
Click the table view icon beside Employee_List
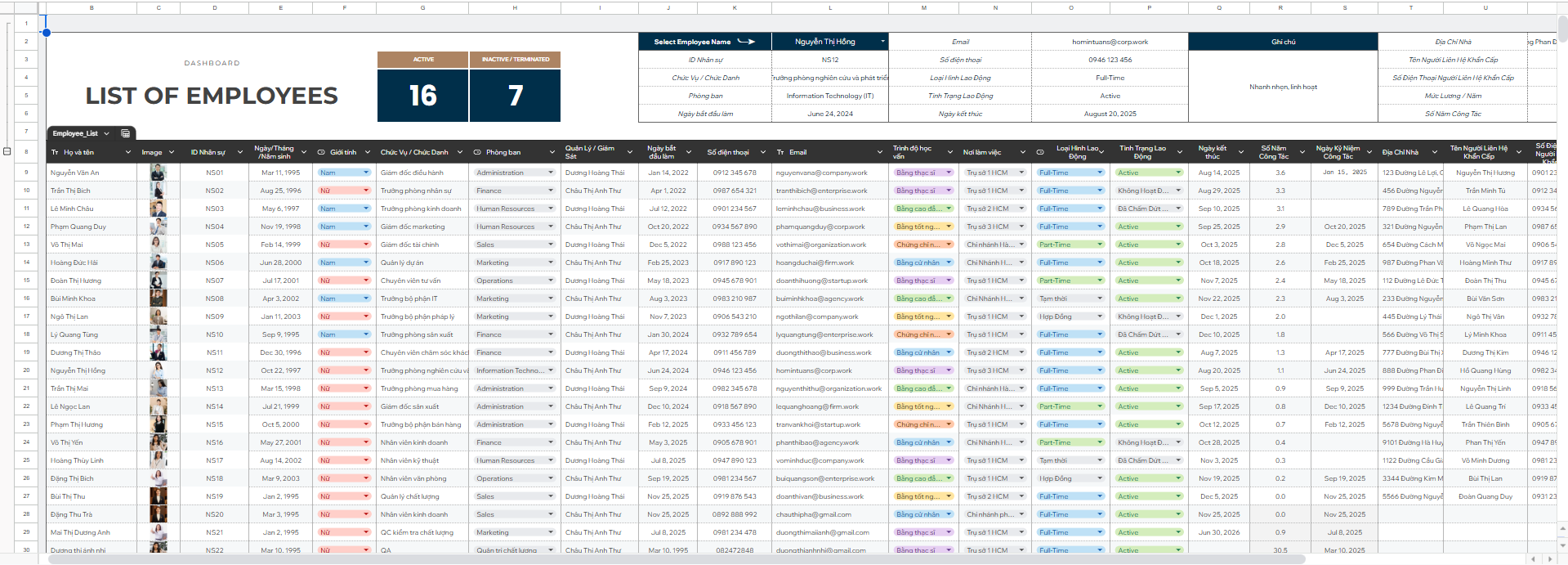click(x=125, y=133)
